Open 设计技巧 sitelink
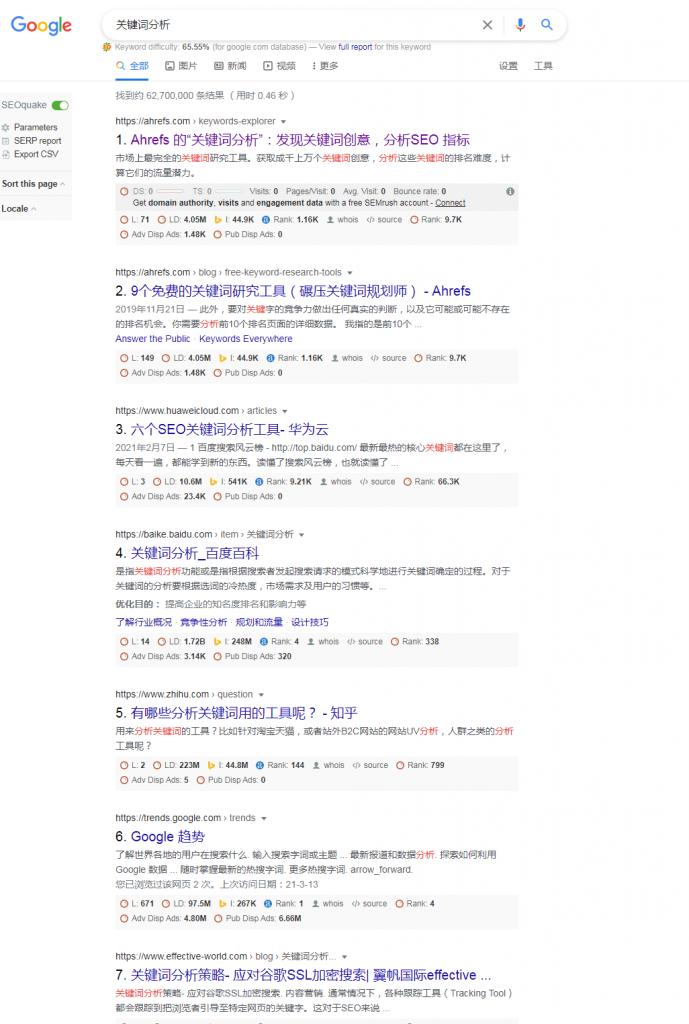This screenshot has height=1024, width=689. click(x=310, y=622)
